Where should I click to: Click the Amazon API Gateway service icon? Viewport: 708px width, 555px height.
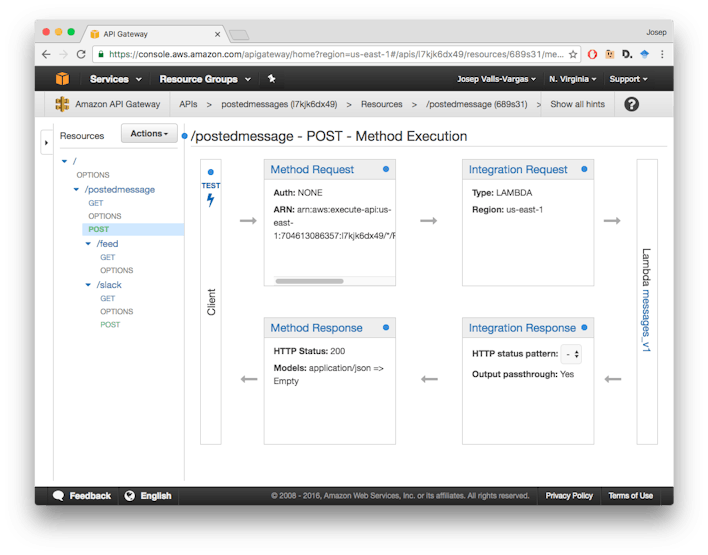(62, 104)
